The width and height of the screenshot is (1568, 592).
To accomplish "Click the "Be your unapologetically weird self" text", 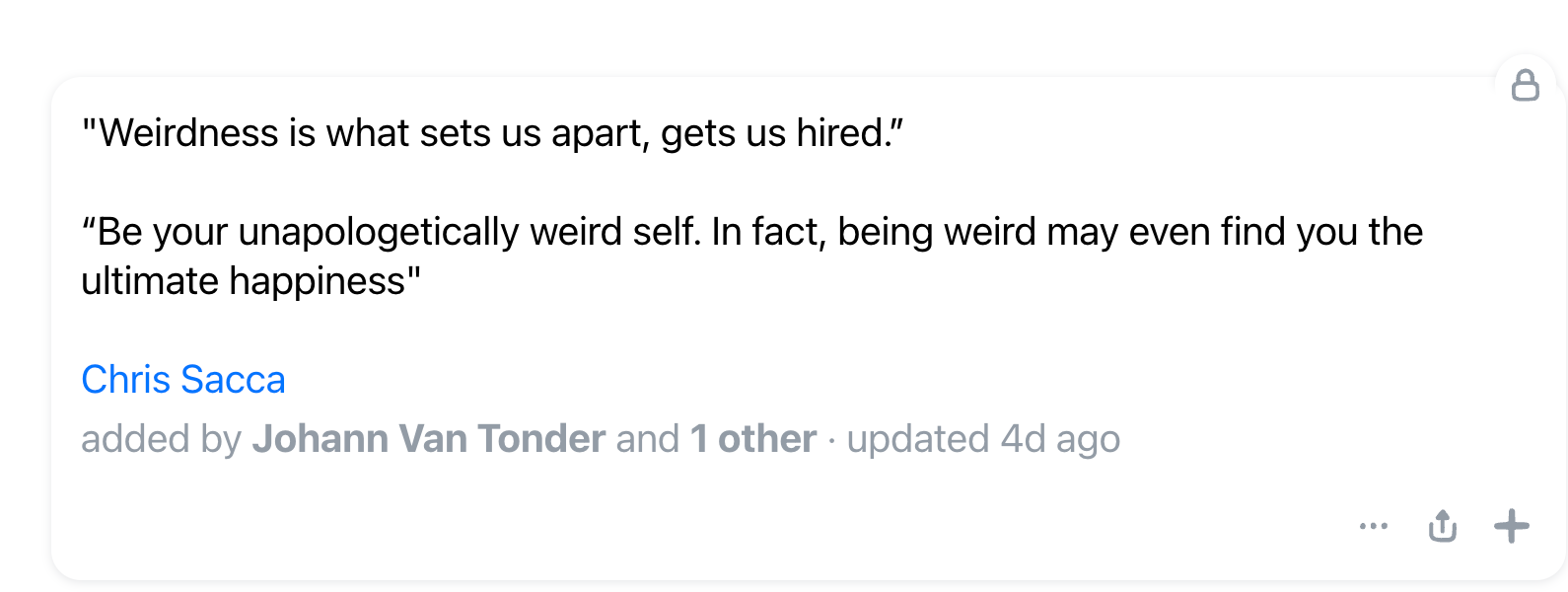I will tap(394, 232).
